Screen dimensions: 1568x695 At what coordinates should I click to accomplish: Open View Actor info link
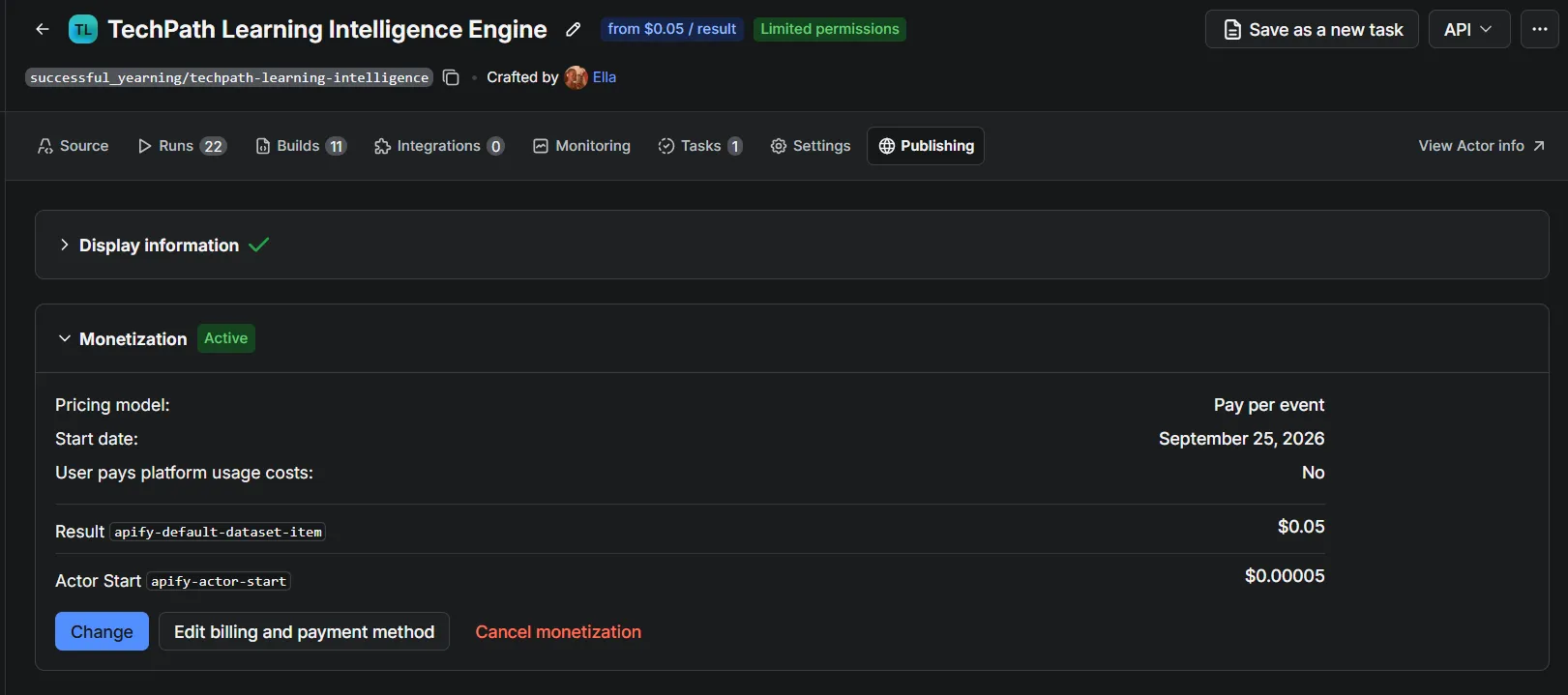[1481, 146]
